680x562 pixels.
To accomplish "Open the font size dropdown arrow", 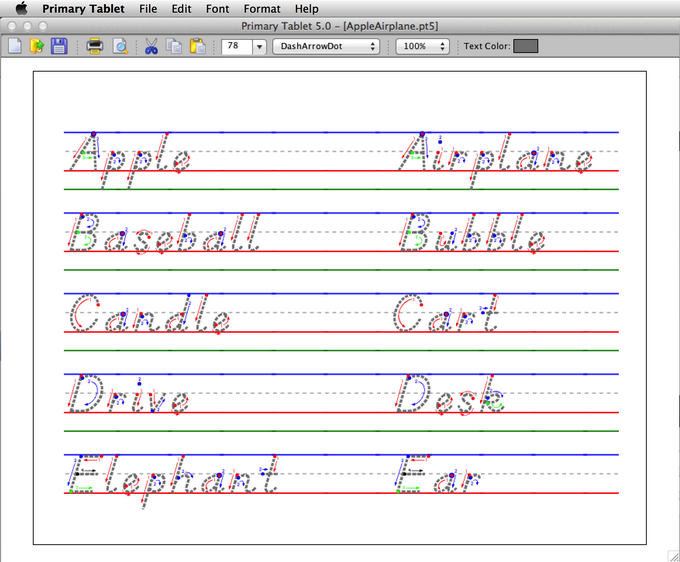I will click(x=260, y=46).
